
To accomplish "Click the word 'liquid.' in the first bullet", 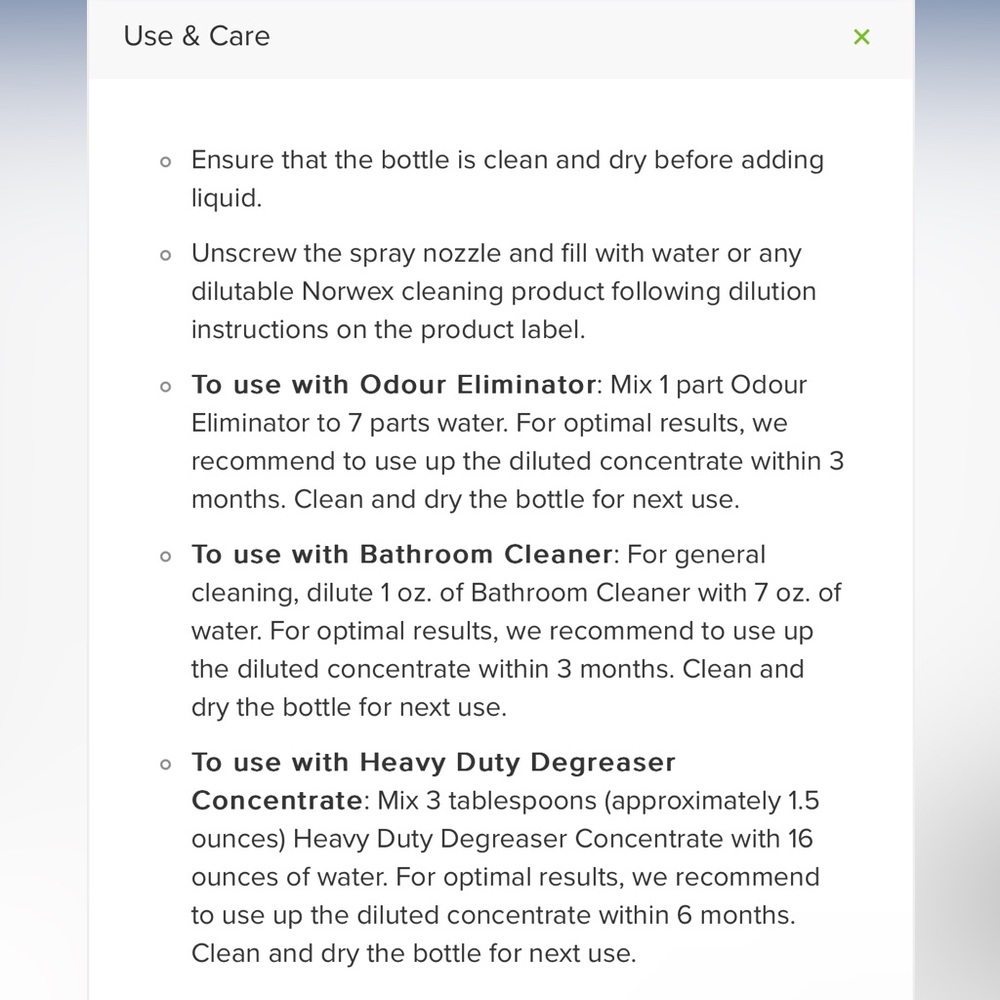I will pos(227,198).
